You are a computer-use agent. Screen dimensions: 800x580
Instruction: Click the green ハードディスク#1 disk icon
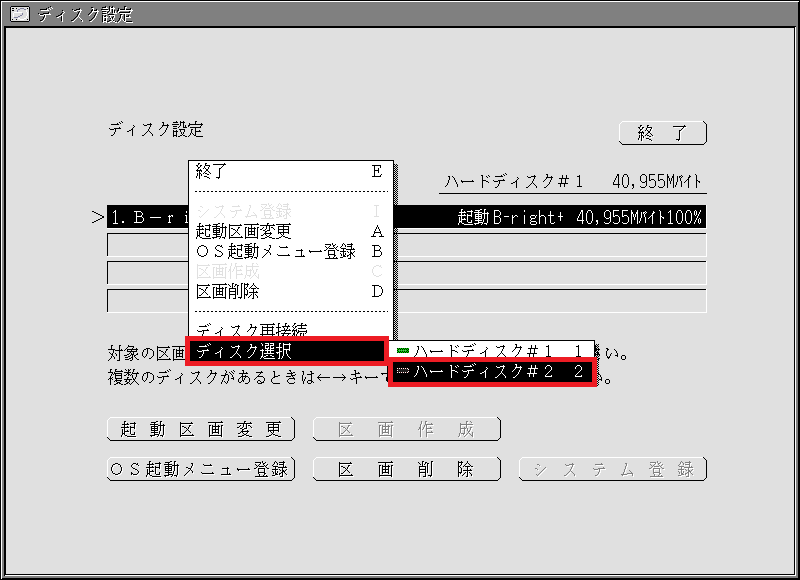403,351
